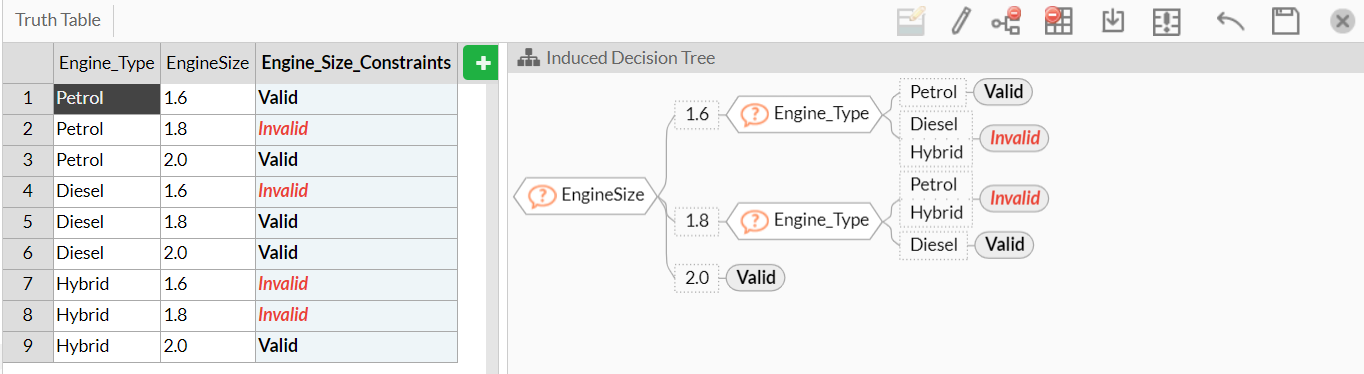Viewport: 1364px width, 374px height.
Task: Click the EngineSize column header
Action: 208,63
